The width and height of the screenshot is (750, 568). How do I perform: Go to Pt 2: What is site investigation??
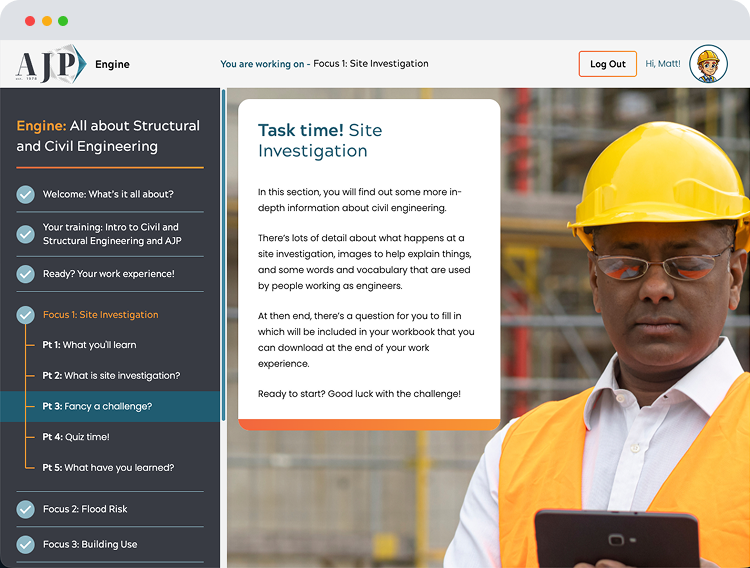pyautogui.click(x=110, y=376)
